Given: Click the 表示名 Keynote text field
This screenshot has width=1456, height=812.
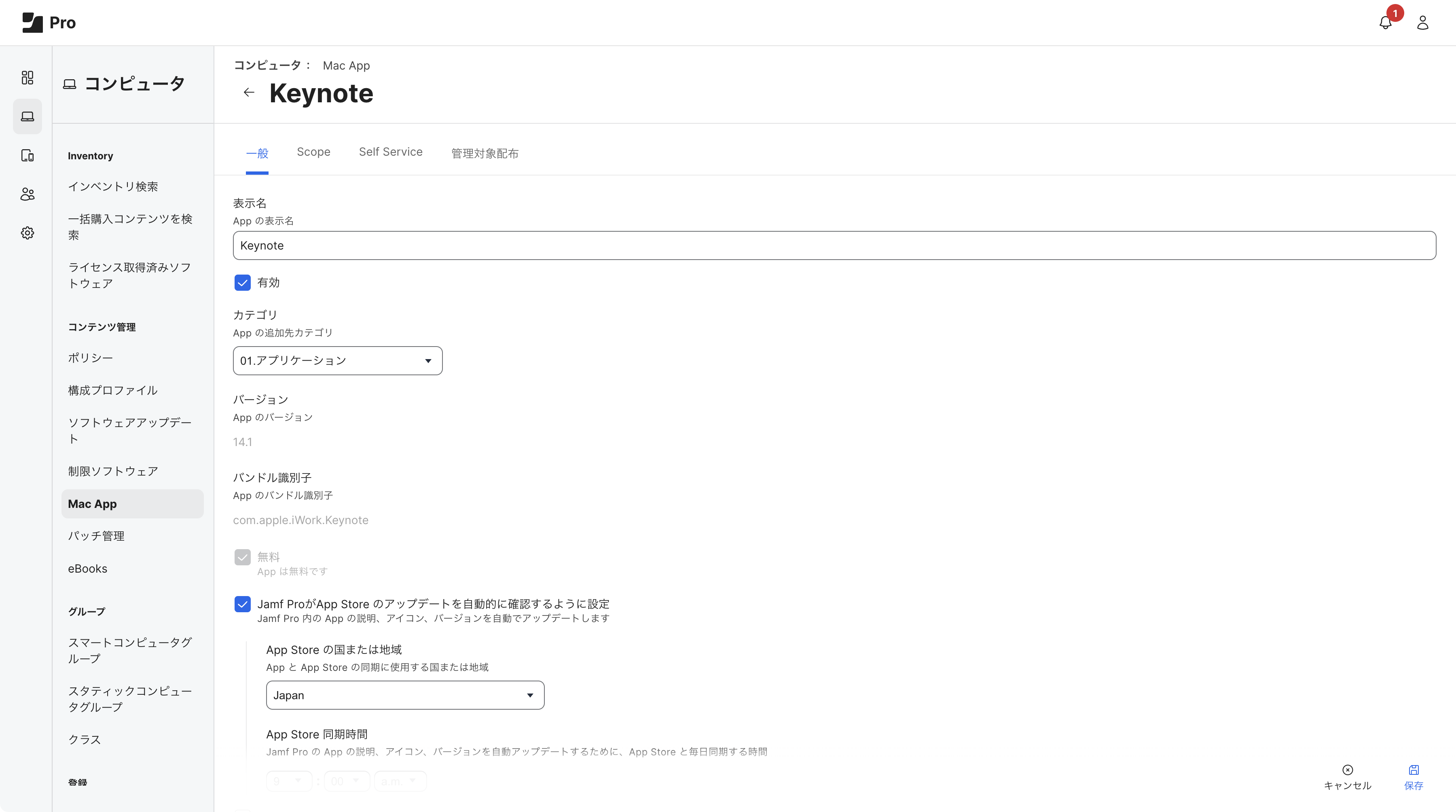Looking at the screenshot, I should pyautogui.click(x=834, y=245).
